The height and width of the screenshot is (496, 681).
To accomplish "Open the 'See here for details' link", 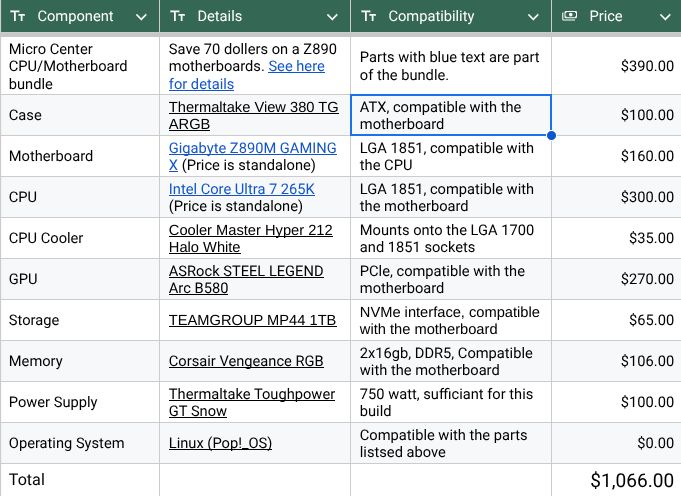I will [x=296, y=66].
